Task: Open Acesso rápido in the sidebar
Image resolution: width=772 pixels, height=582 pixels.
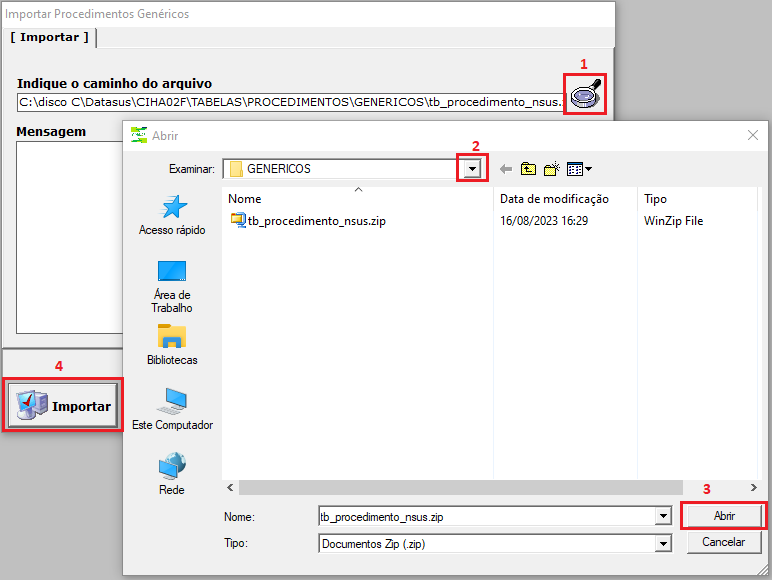Action: [172, 215]
